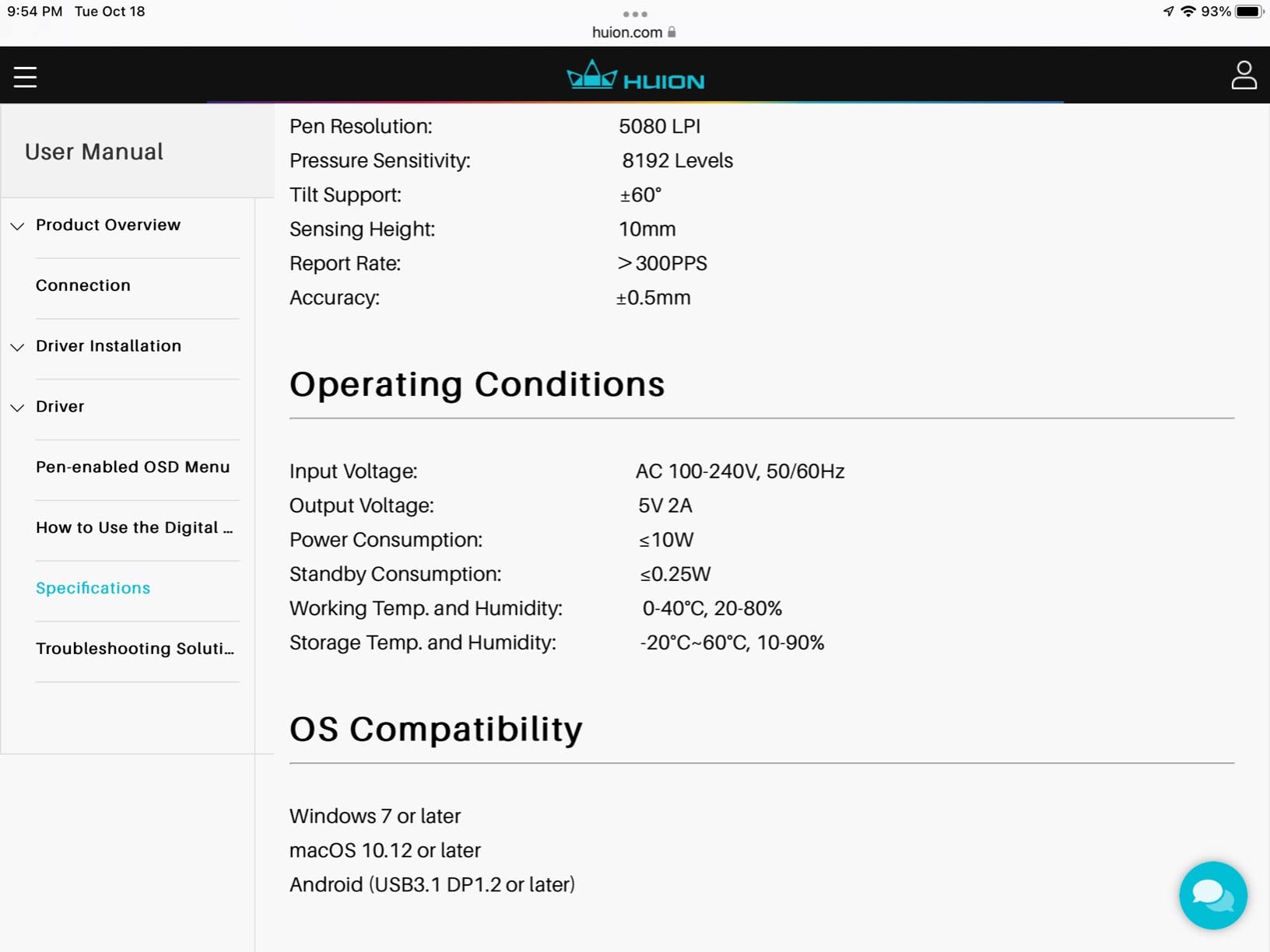
Task: Open the user account icon
Action: [x=1244, y=75]
